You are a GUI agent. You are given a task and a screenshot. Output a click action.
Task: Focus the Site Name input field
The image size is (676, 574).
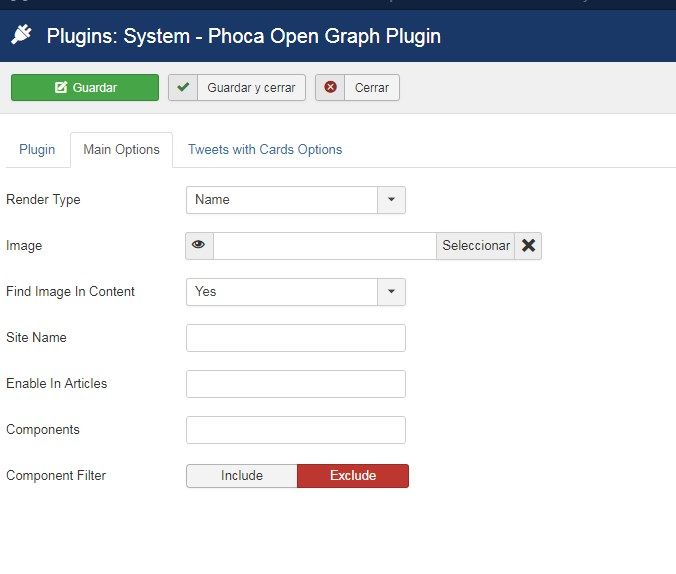click(296, 338)
